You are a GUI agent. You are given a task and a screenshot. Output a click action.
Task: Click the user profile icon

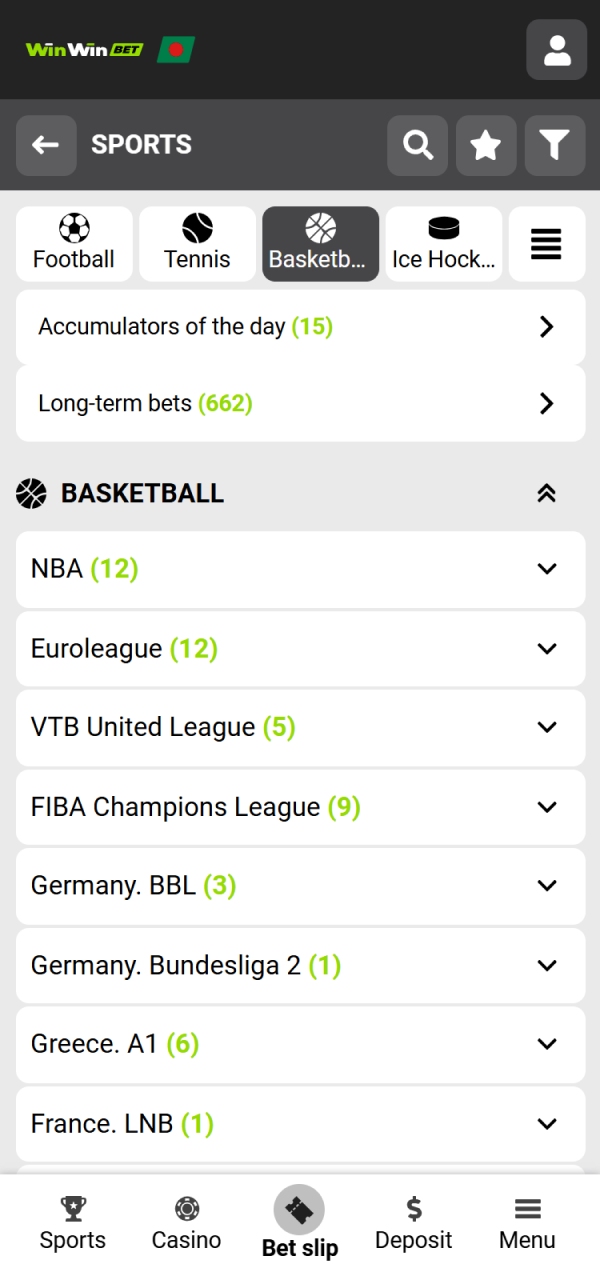tap(556, 50)
